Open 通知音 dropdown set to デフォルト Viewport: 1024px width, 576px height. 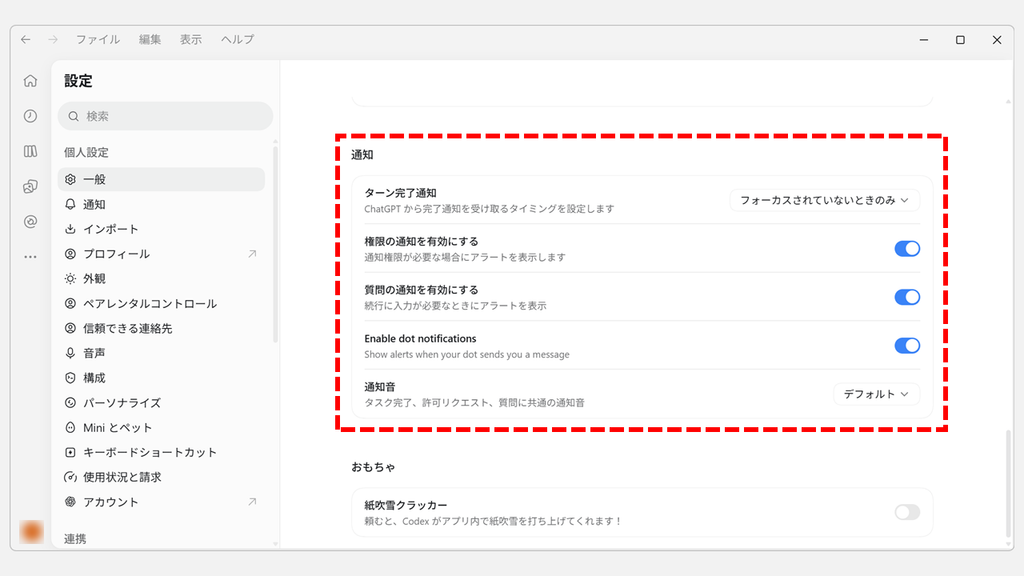click(x=876, y=394)
